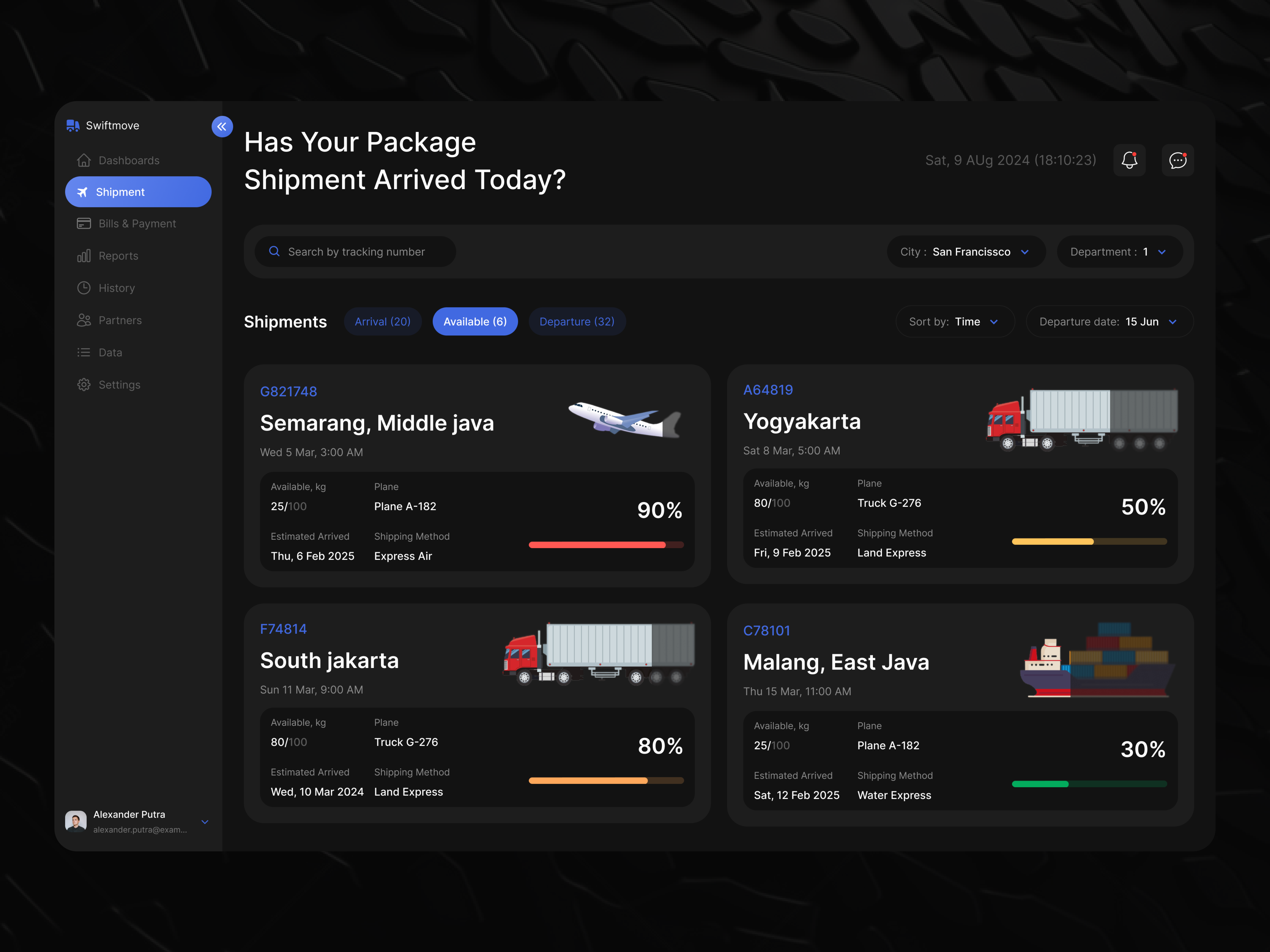Select the Dashboards home icon

click(84, 160)
